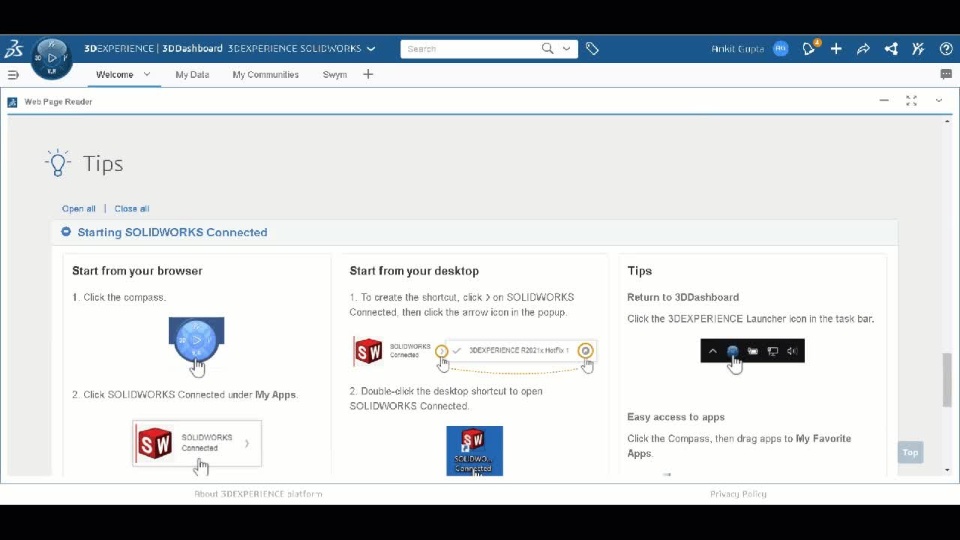Screen dimensions: 960x540
Task: Click the page vertical scrollbar thumb
Action: point(947,380)
